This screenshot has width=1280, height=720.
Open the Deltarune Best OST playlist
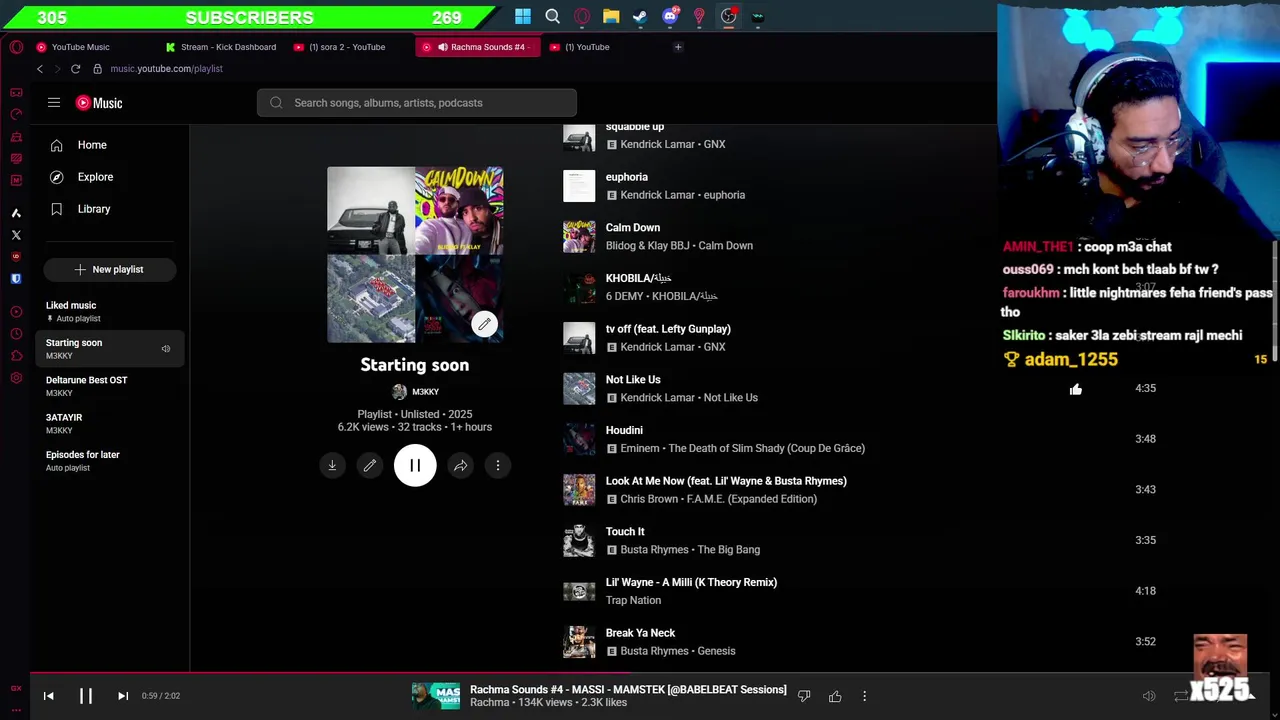[110, 386]
